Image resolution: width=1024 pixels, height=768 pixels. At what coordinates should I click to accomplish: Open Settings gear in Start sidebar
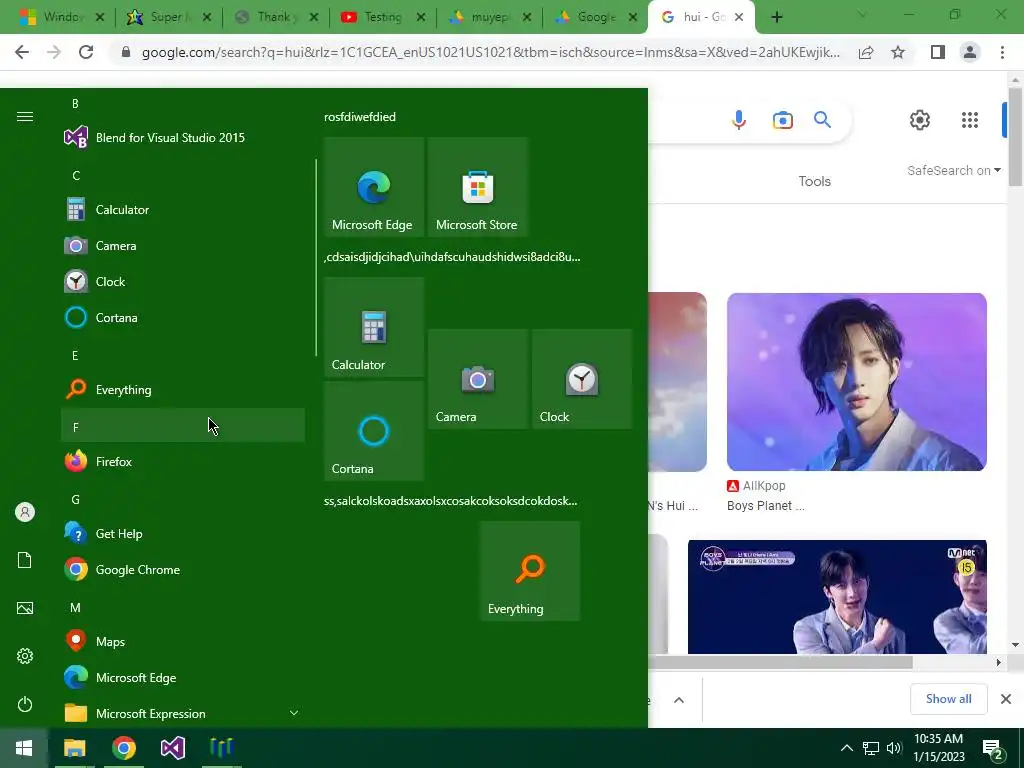click(25, 656)
